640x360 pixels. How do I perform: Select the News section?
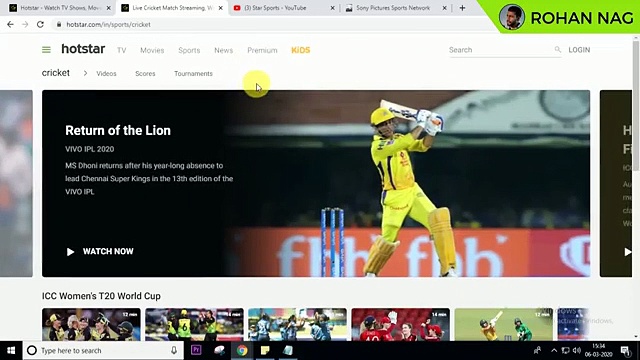click(223, 50)
